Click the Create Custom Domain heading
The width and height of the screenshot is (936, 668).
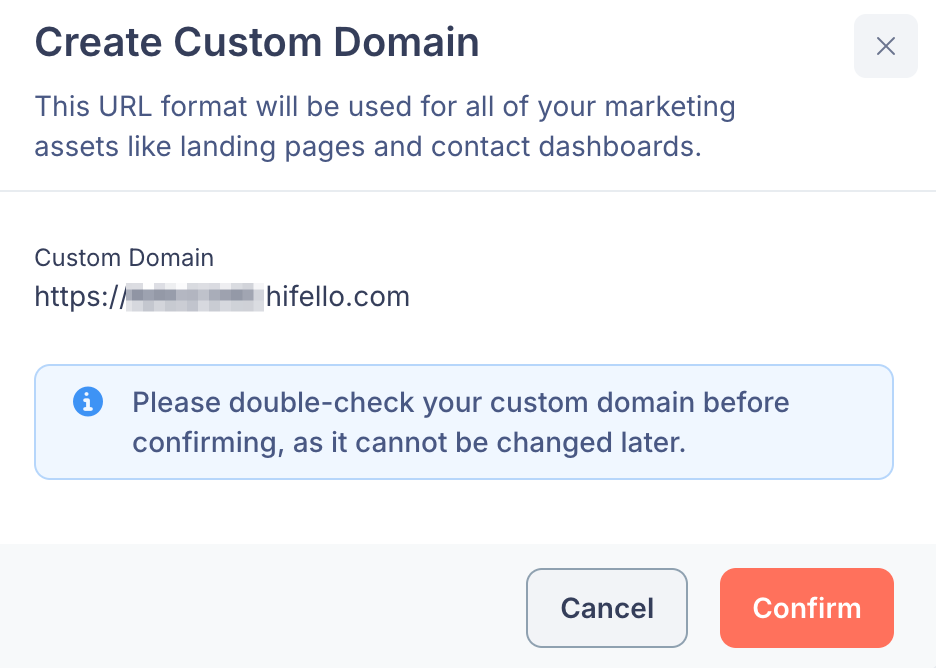[x=257, y=42]
